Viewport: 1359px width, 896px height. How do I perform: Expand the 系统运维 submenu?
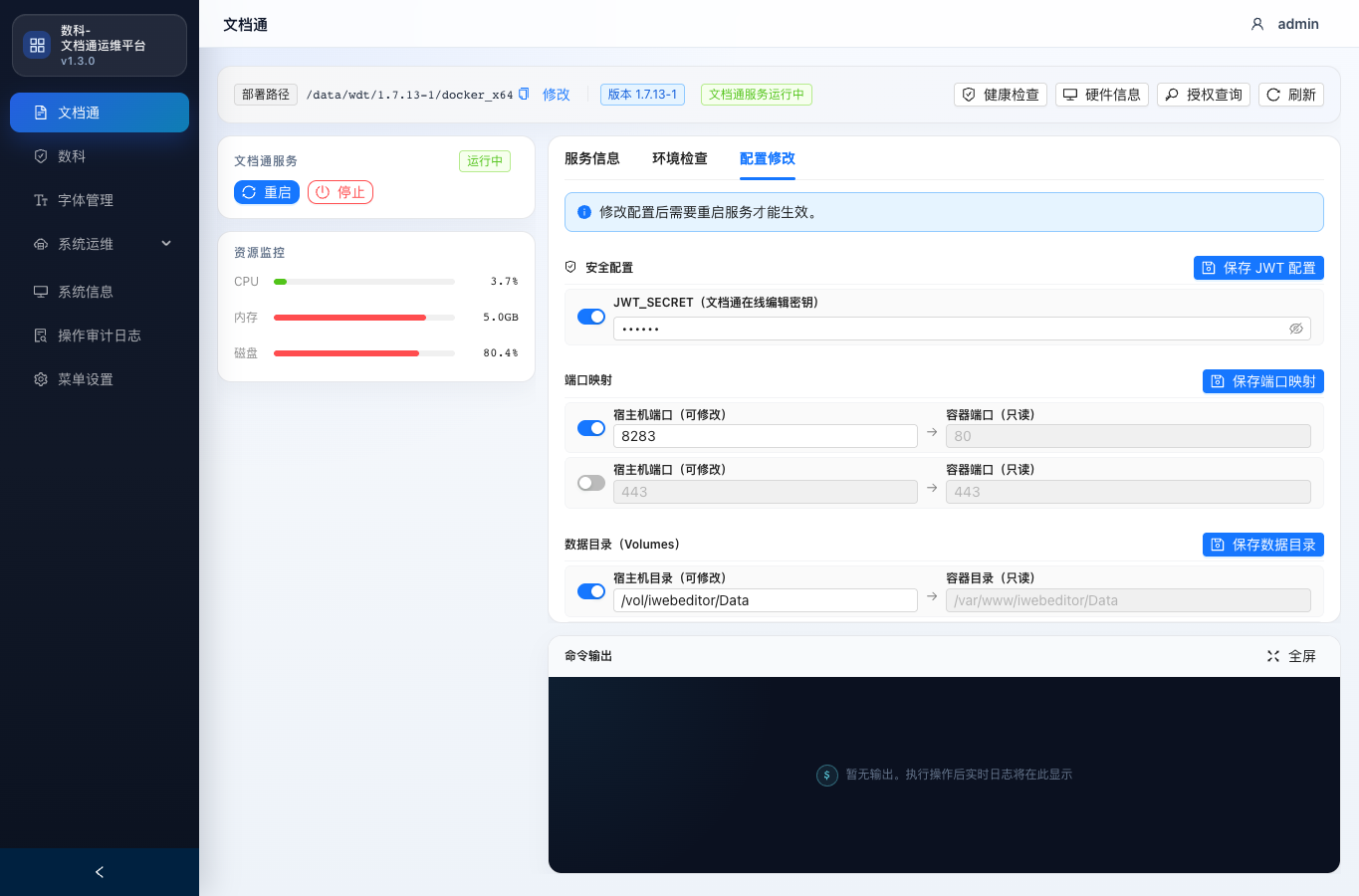pyautogui.click(x=100, y=244)
